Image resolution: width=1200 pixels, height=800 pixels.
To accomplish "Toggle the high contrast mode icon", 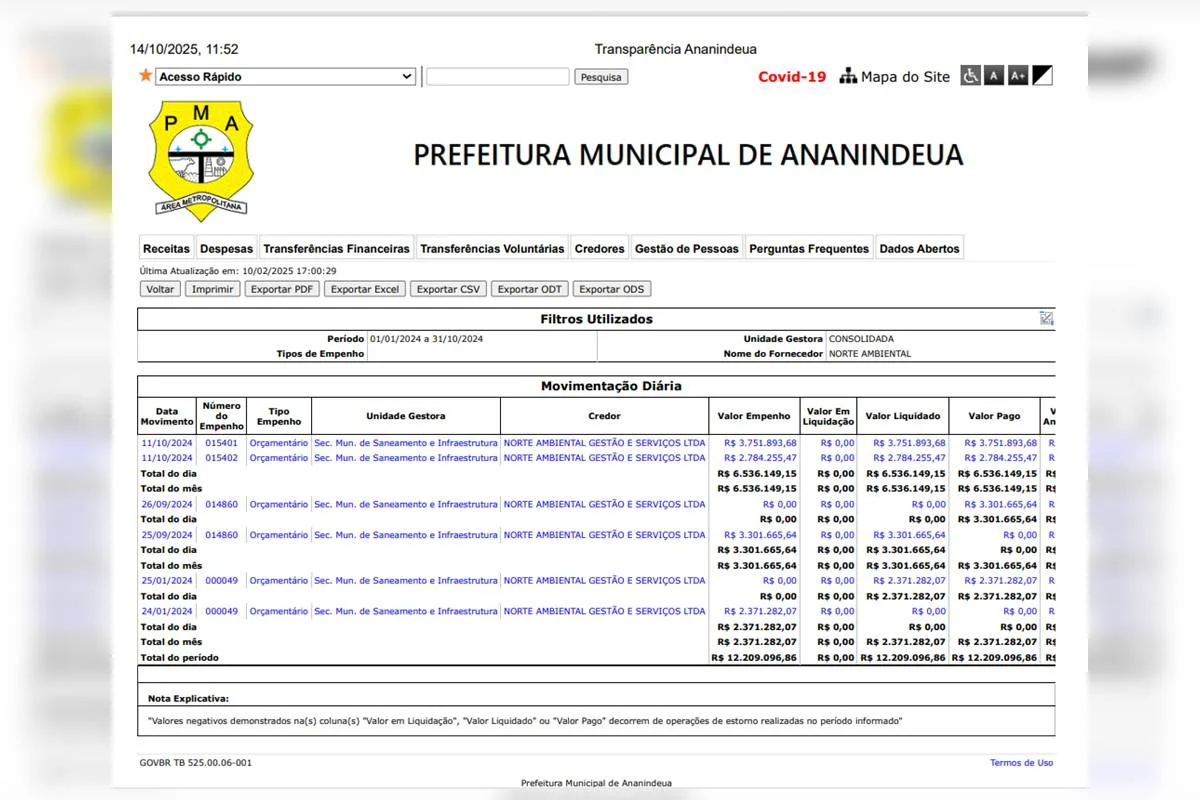I will point(1043,76).
